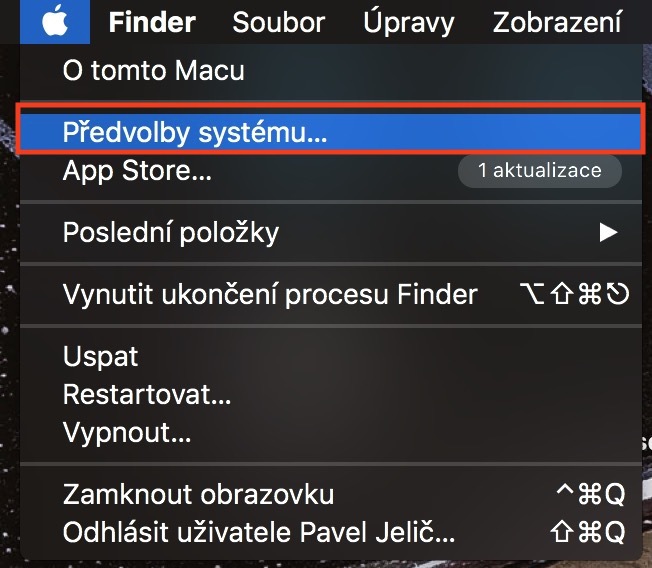Image resolution: width=652 pixels, height=568 pixels.
Task: Open the Zobrazení menu
Action: coord(570,22)
